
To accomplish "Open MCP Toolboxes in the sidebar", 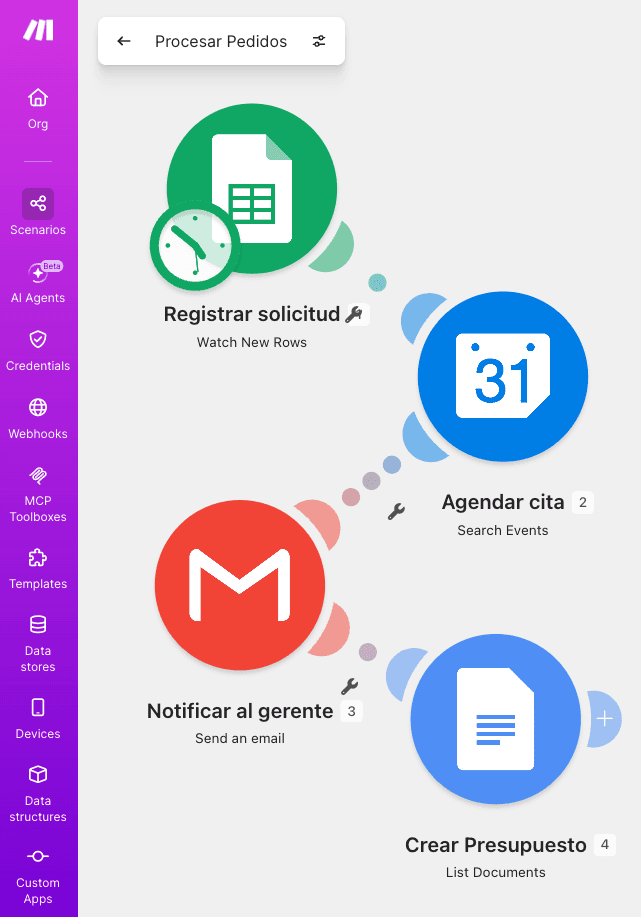I will 38,494.
